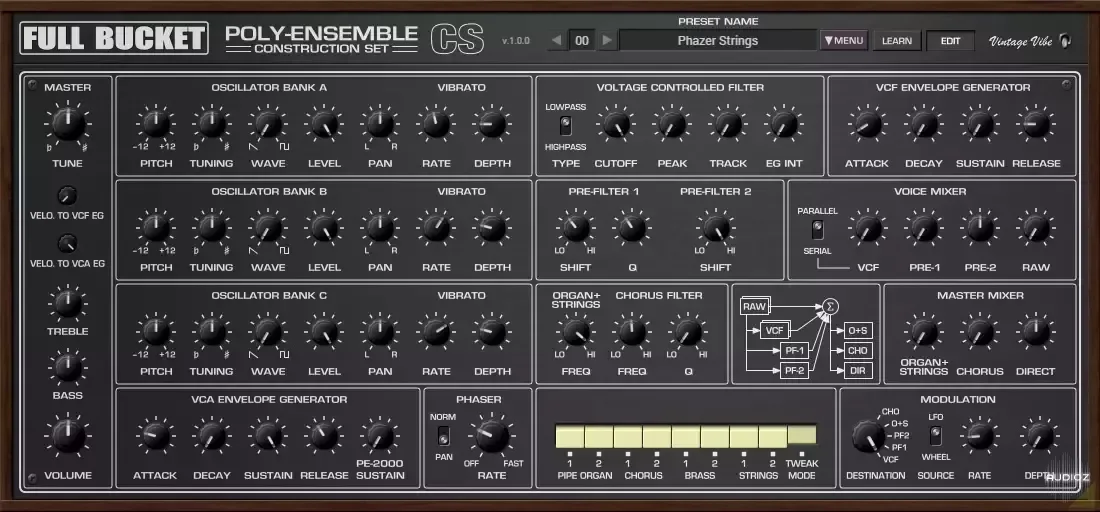1100x512 pixels.
Task: Select Strings 2 preset key
Action: click(x=772, y=436)
